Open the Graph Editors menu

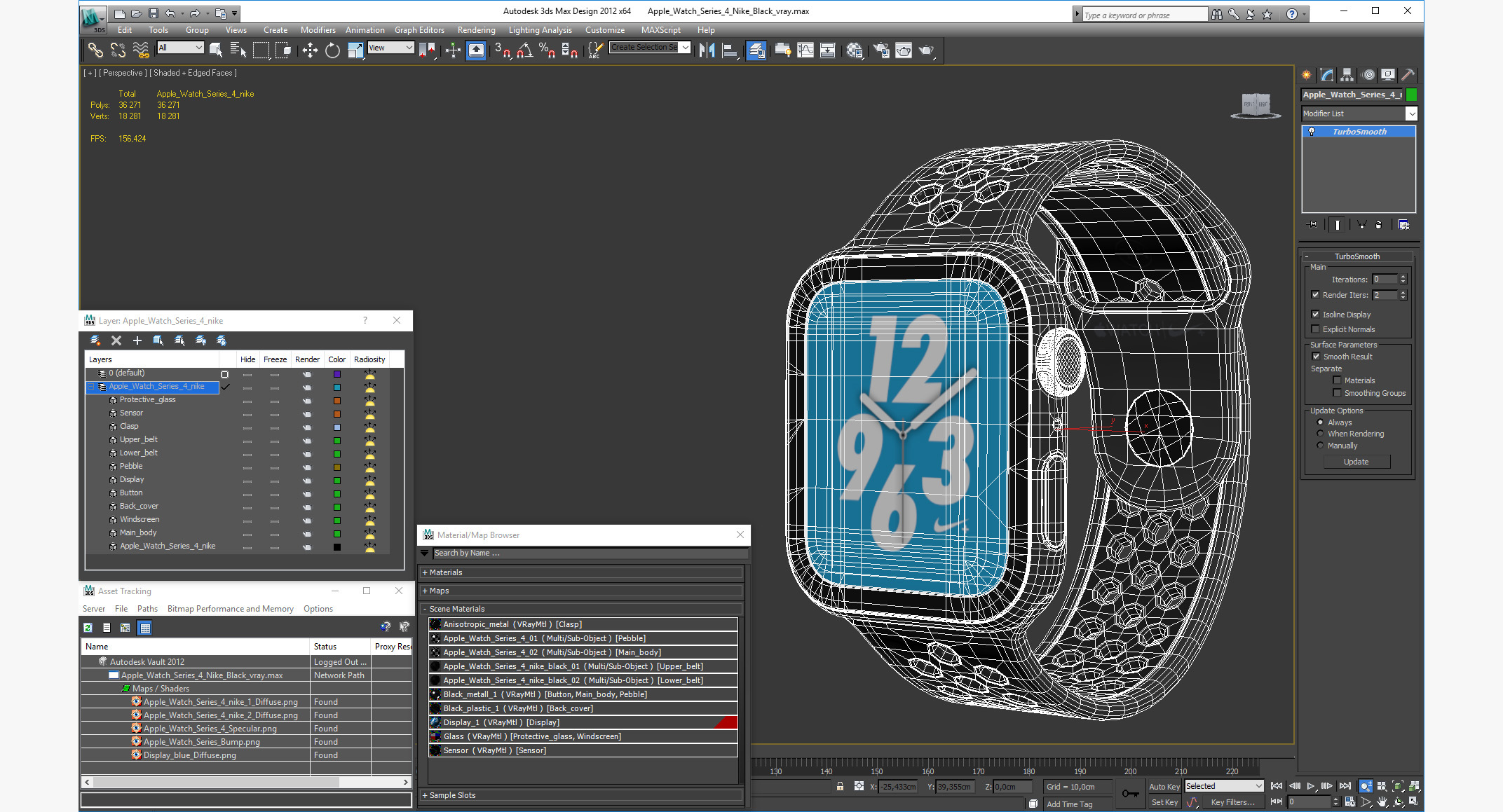tap(419, 30)
